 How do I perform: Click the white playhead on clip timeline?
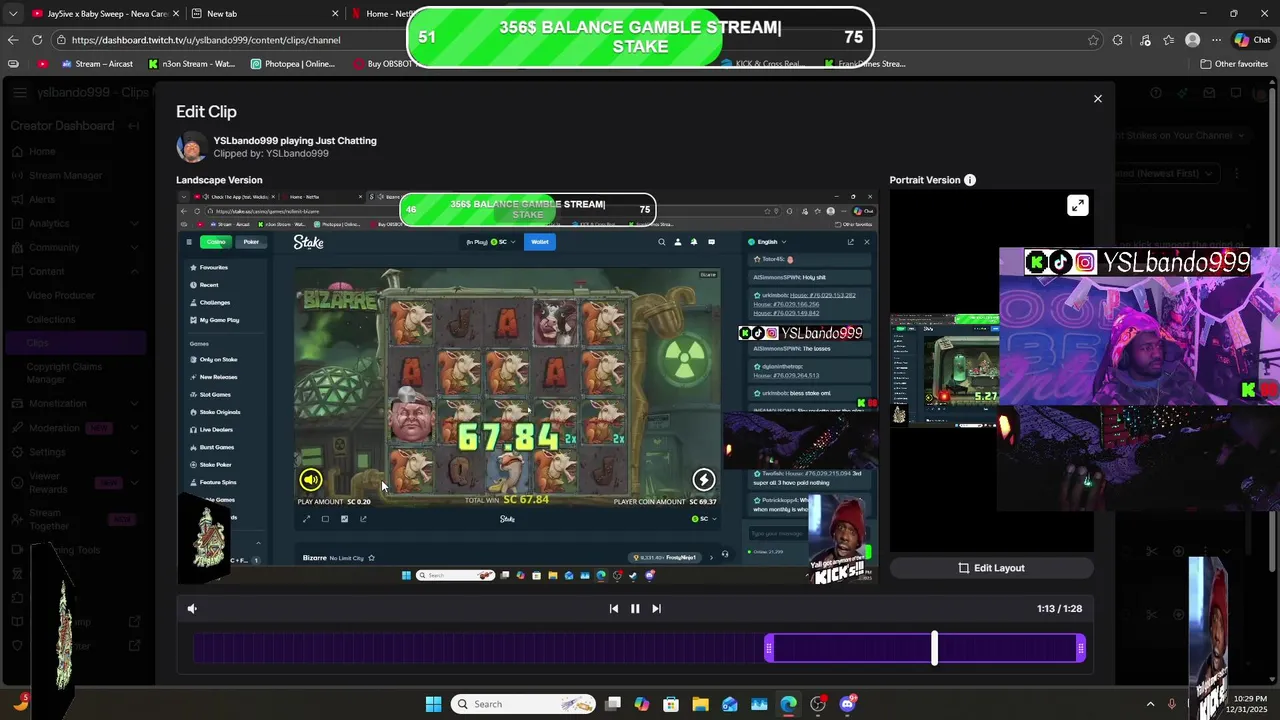[x=934, y=648]
